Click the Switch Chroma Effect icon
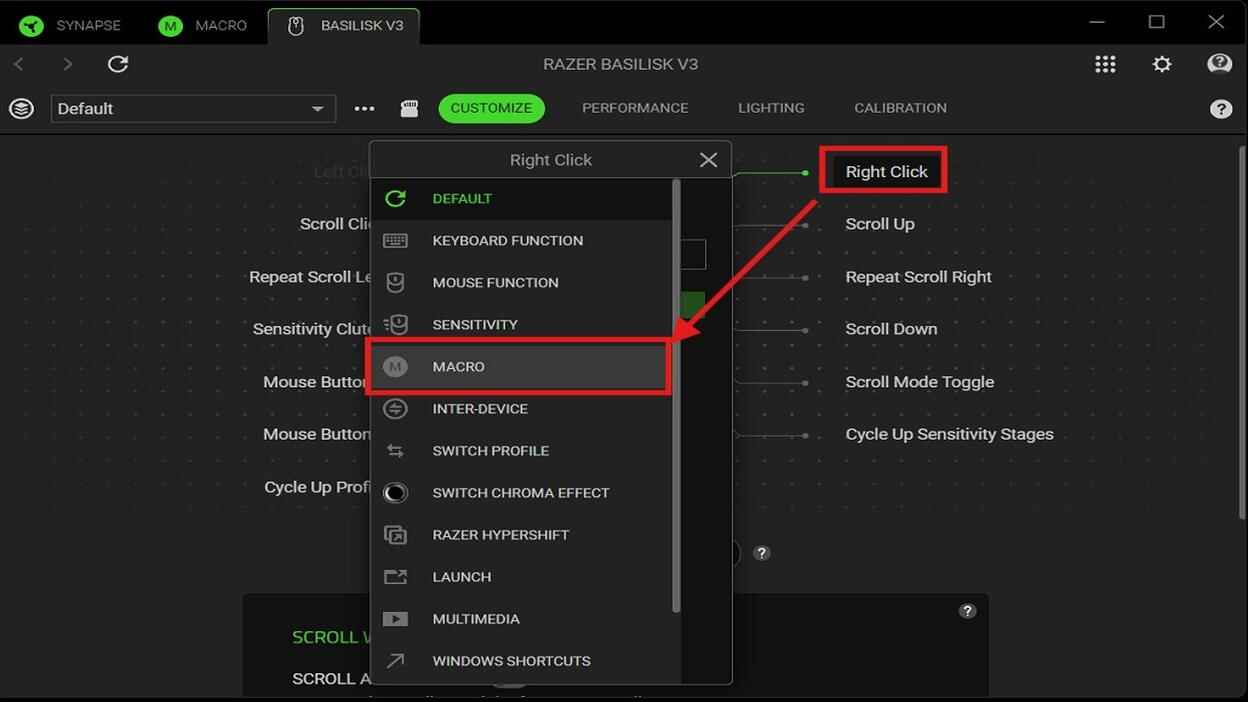 (396, 493)
